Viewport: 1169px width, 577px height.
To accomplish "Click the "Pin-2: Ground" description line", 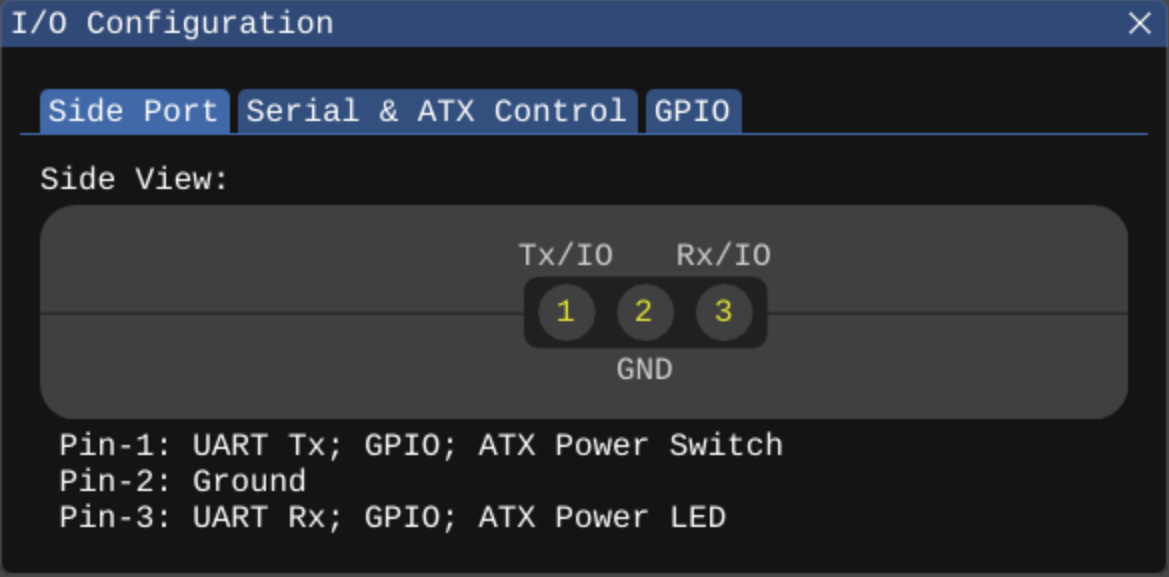I will pyautogui.click(x=182, y=481).
